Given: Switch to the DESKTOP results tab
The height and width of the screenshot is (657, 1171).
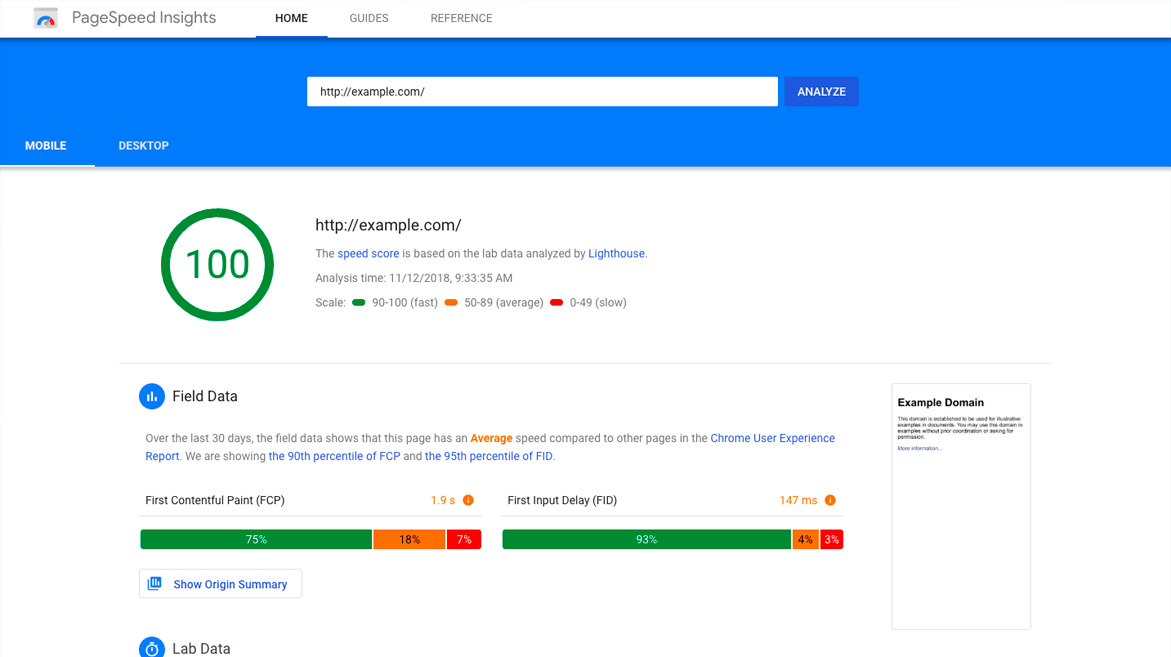Looking at the screenshot, I should point(143,146).
